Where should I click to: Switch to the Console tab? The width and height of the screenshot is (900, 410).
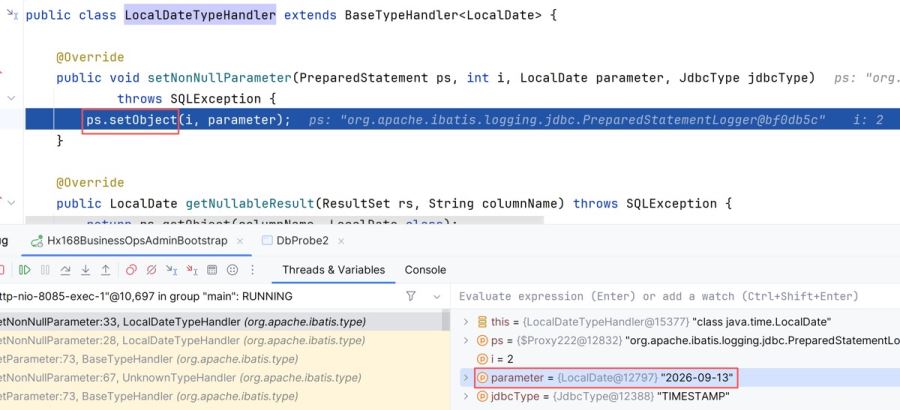tap(425, 270)
